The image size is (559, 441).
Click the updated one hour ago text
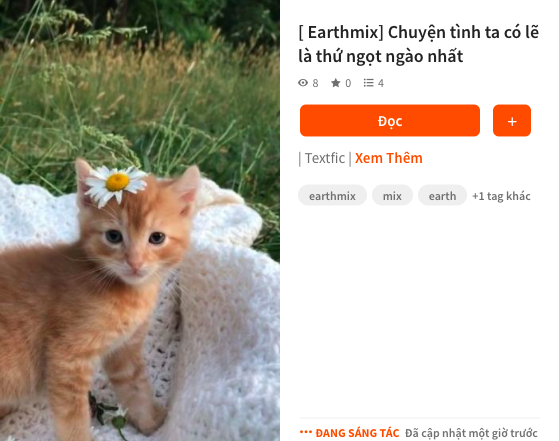pos(471,433)
